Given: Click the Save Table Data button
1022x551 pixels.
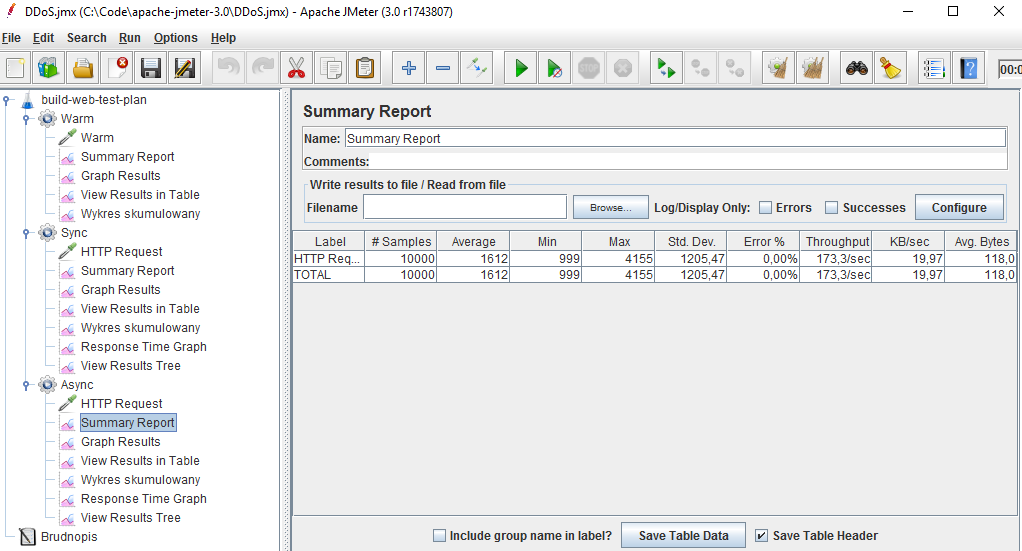Looking at the screenshot, I should tap(683, 535).
